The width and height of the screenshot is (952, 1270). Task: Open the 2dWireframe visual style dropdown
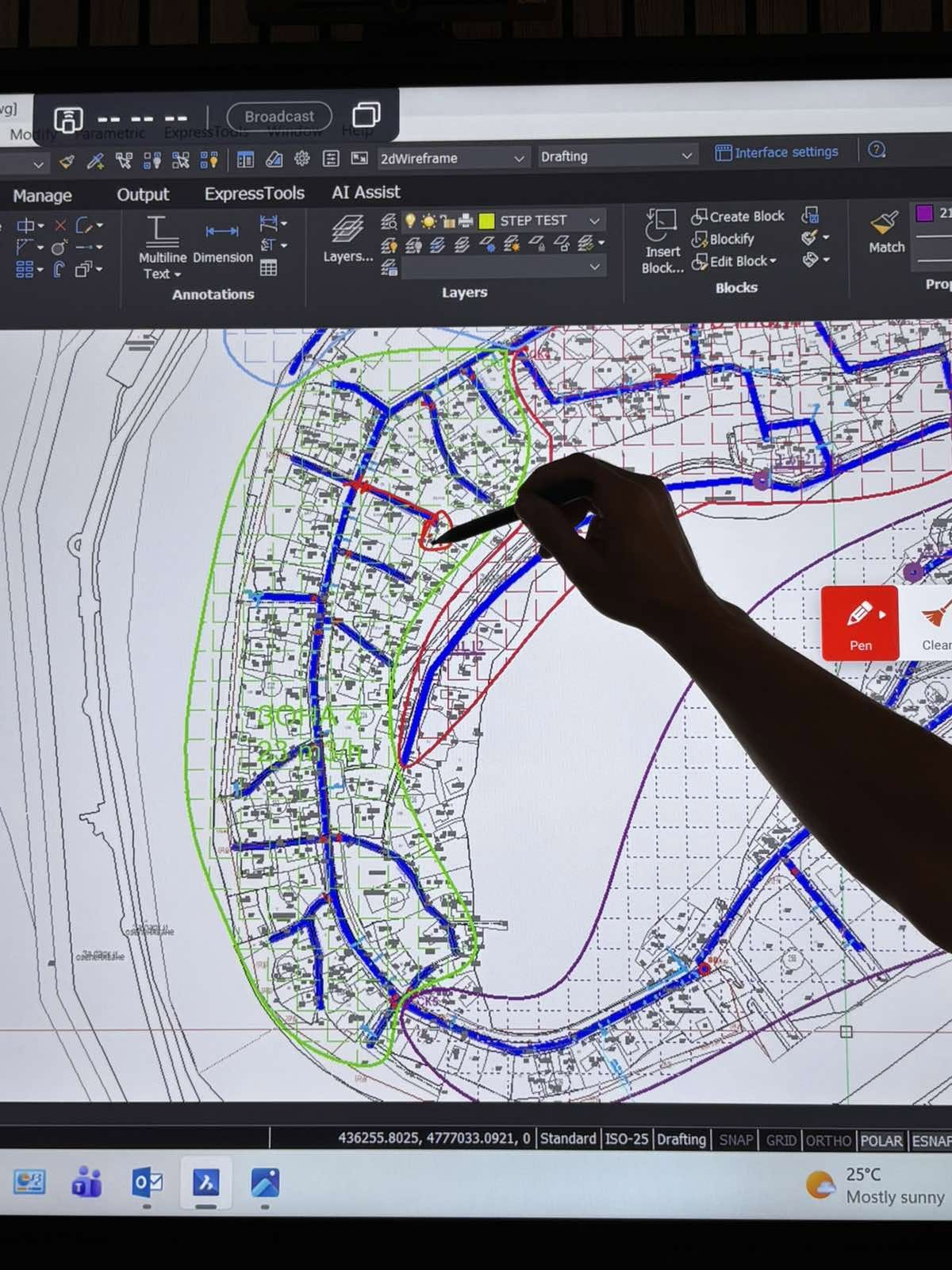[452, 158]
